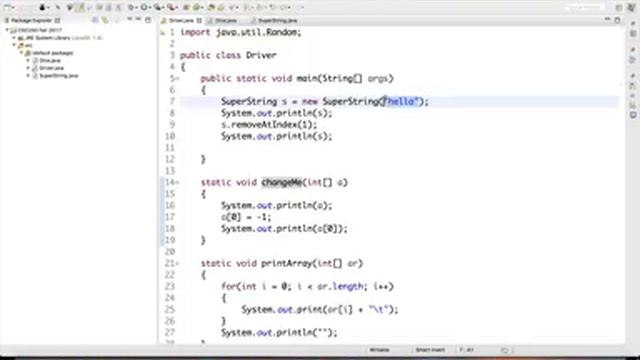This screenshot has height=360, width=640.
Task: Click the green Run toolbar icon
Action: [144, 7]
